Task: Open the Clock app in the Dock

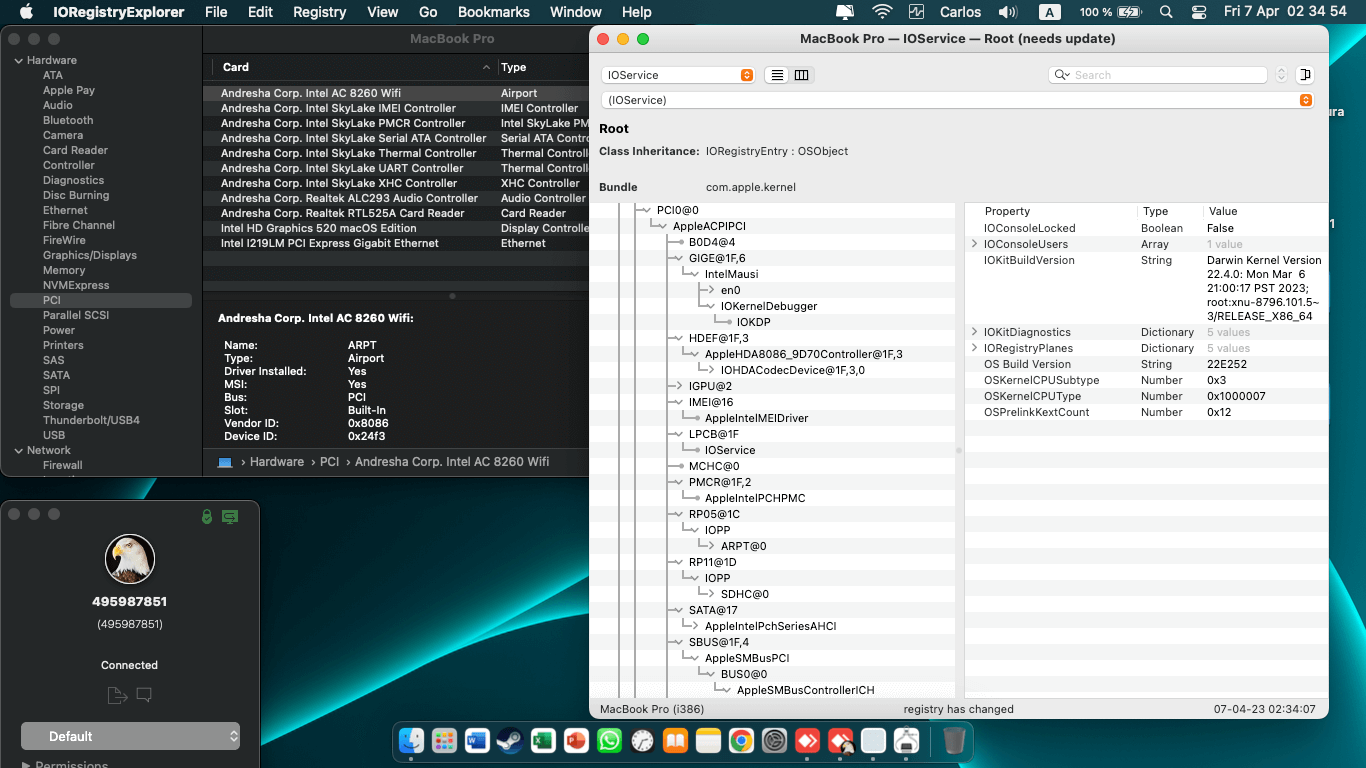Action: click(643, 741)
